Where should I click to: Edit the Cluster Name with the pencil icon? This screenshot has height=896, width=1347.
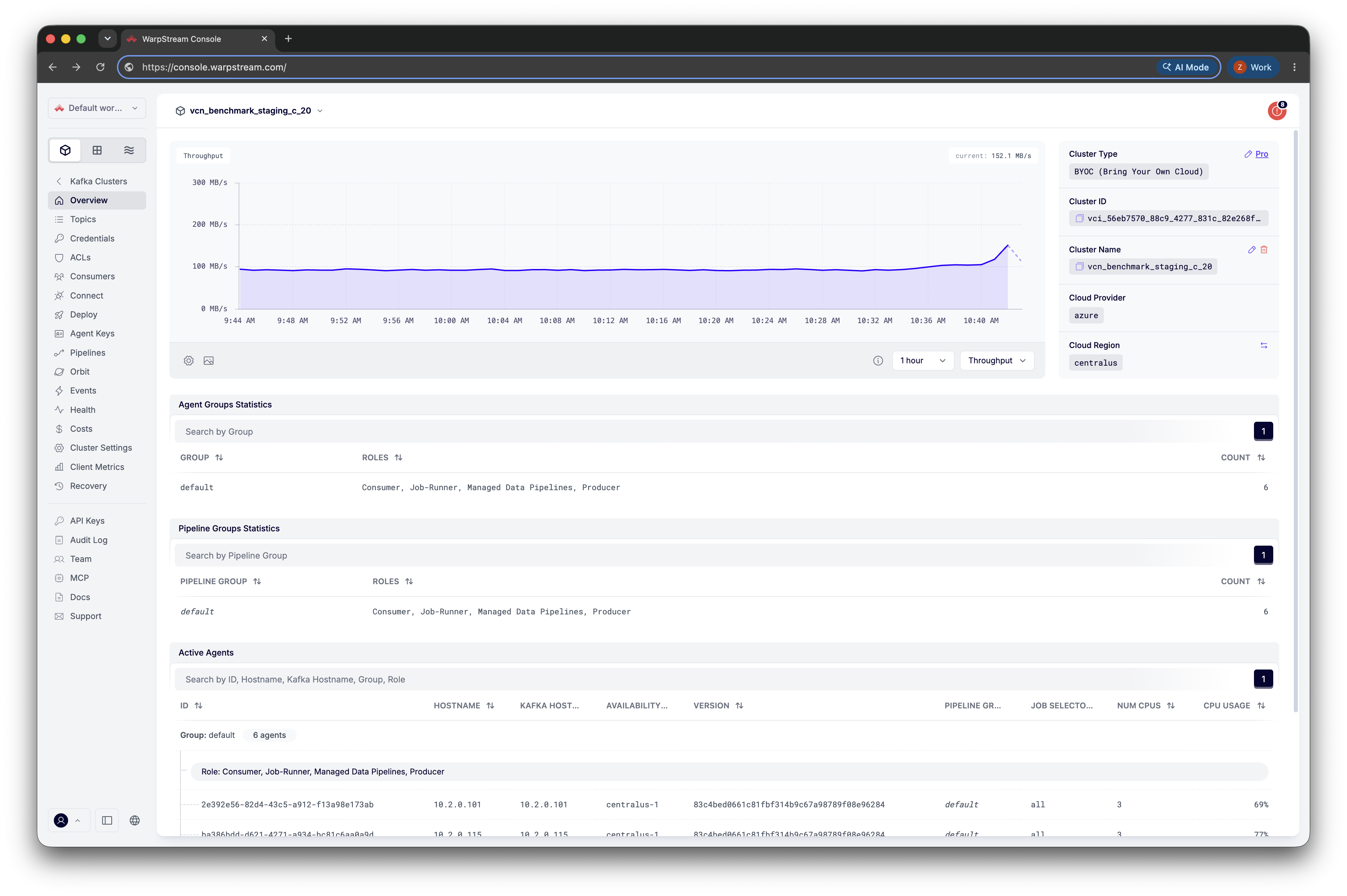tap(1252, 250)
